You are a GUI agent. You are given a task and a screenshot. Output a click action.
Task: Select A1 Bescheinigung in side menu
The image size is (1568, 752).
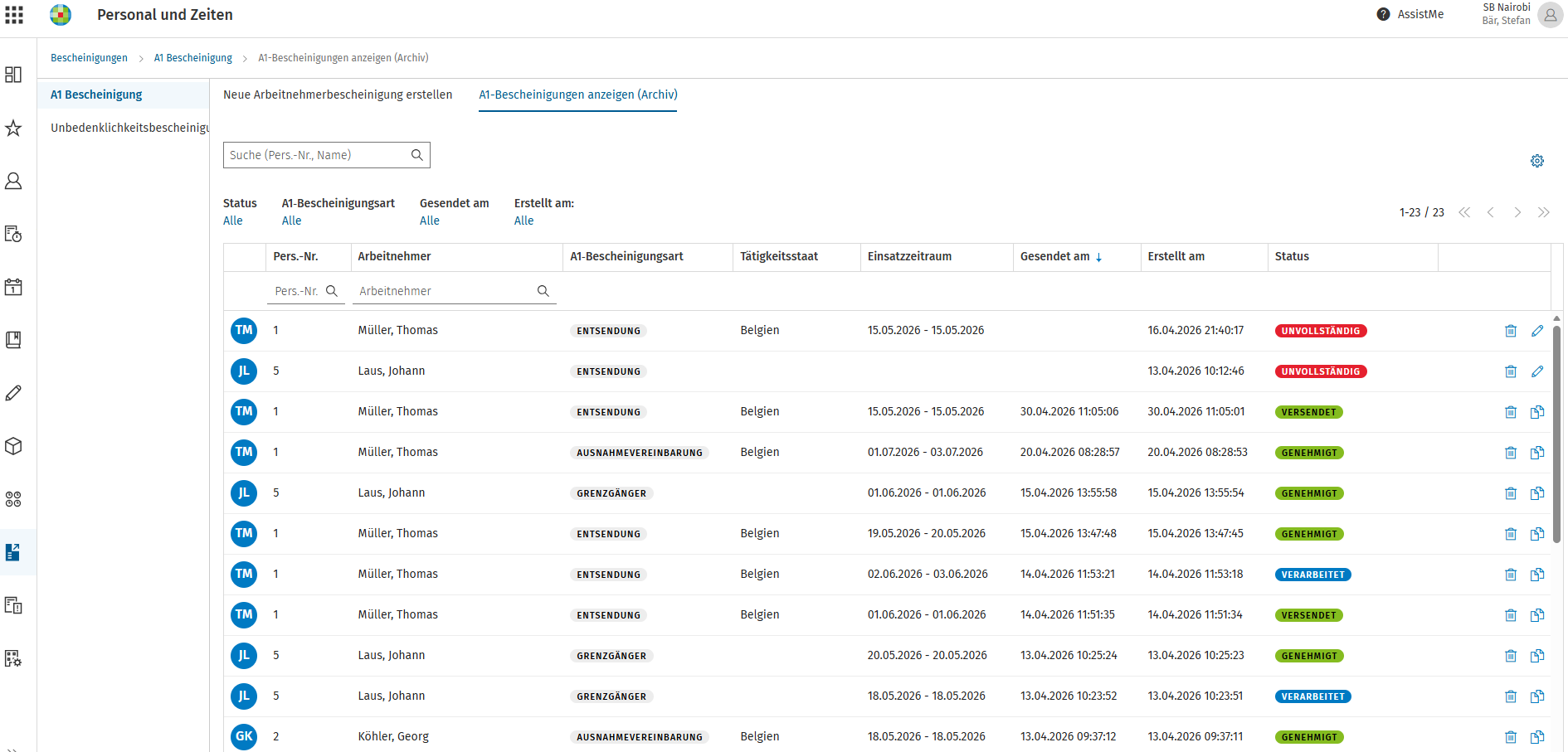click(x=123, y=95)
